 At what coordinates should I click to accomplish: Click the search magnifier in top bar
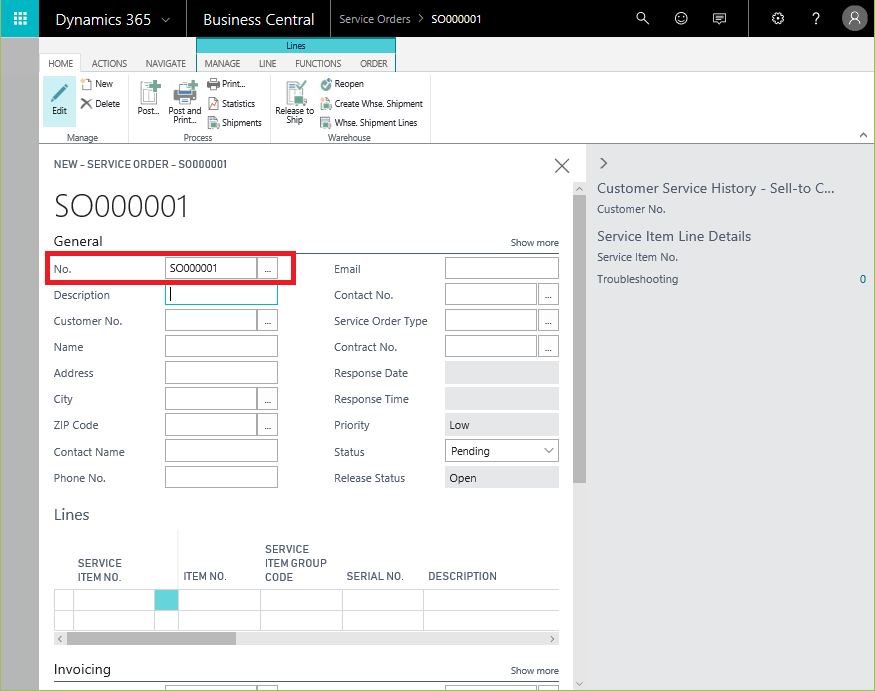click(x=643, y=19)
